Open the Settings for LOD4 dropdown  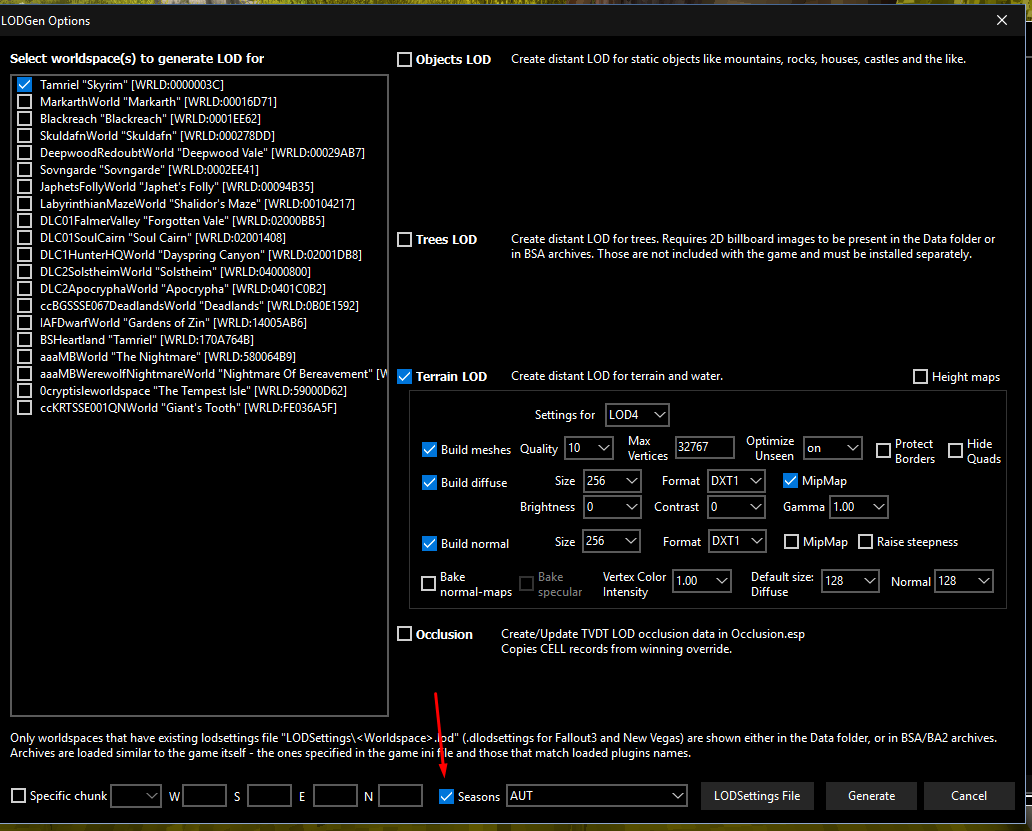coord(637,415)
